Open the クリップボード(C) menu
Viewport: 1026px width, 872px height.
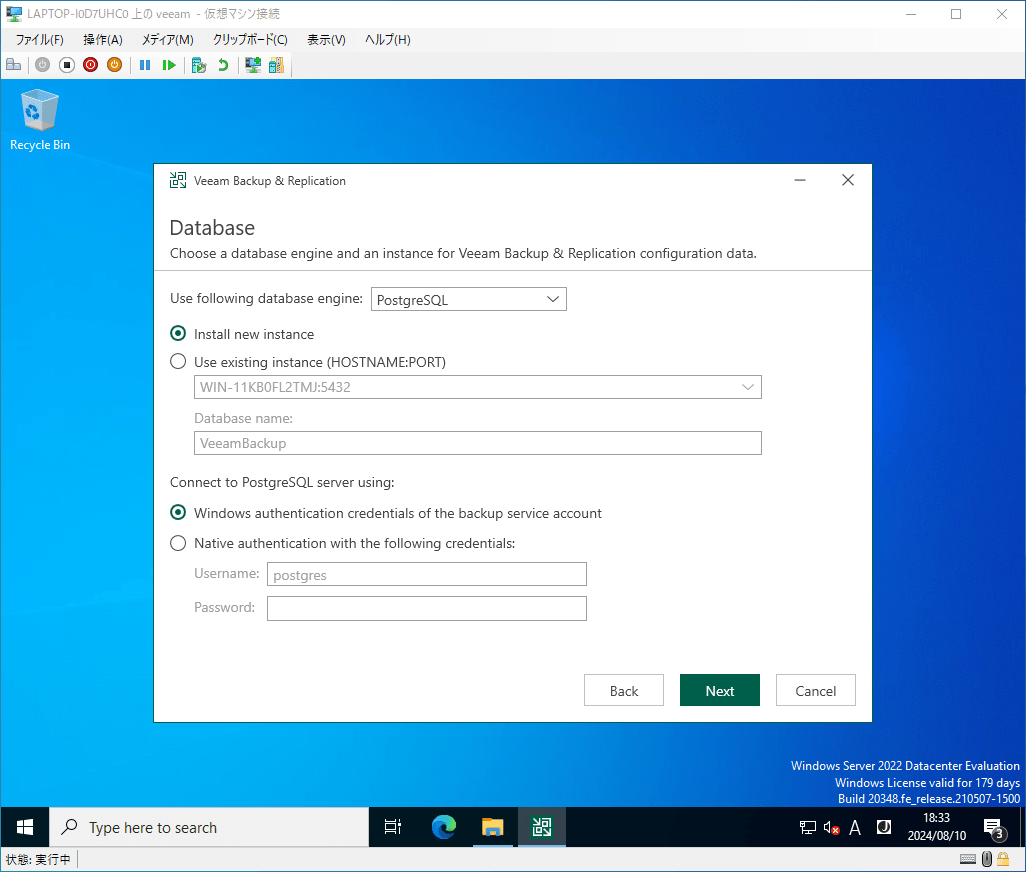(x=250, y=40)
